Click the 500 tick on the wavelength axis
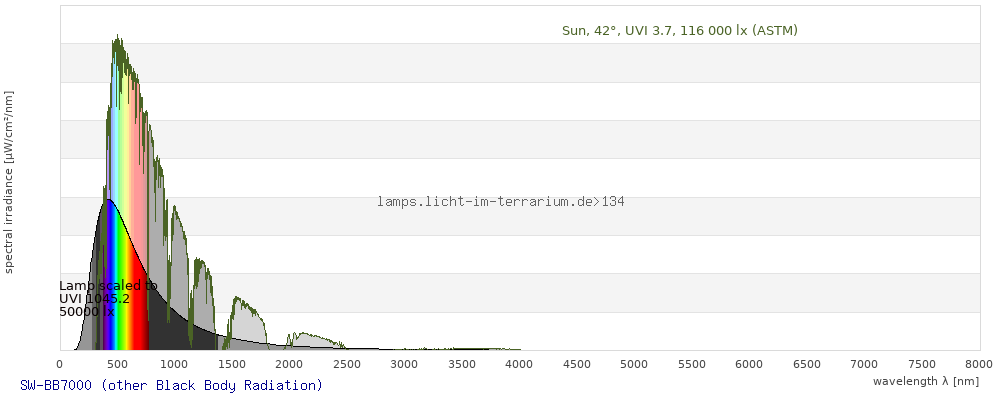Screen dimensions: 1000x400 pos(117,364)
